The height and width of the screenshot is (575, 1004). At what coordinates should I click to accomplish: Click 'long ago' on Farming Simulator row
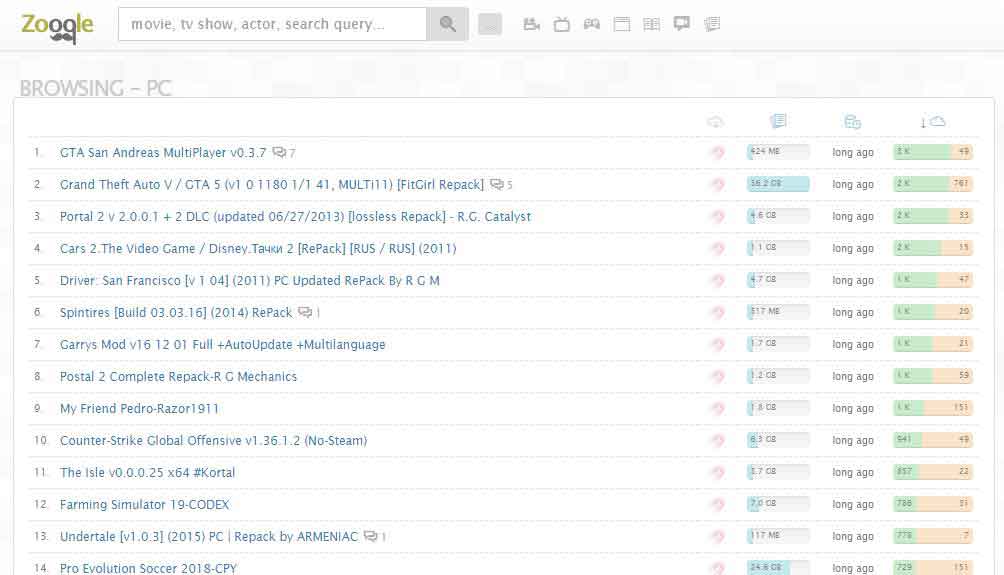[853, 505]
